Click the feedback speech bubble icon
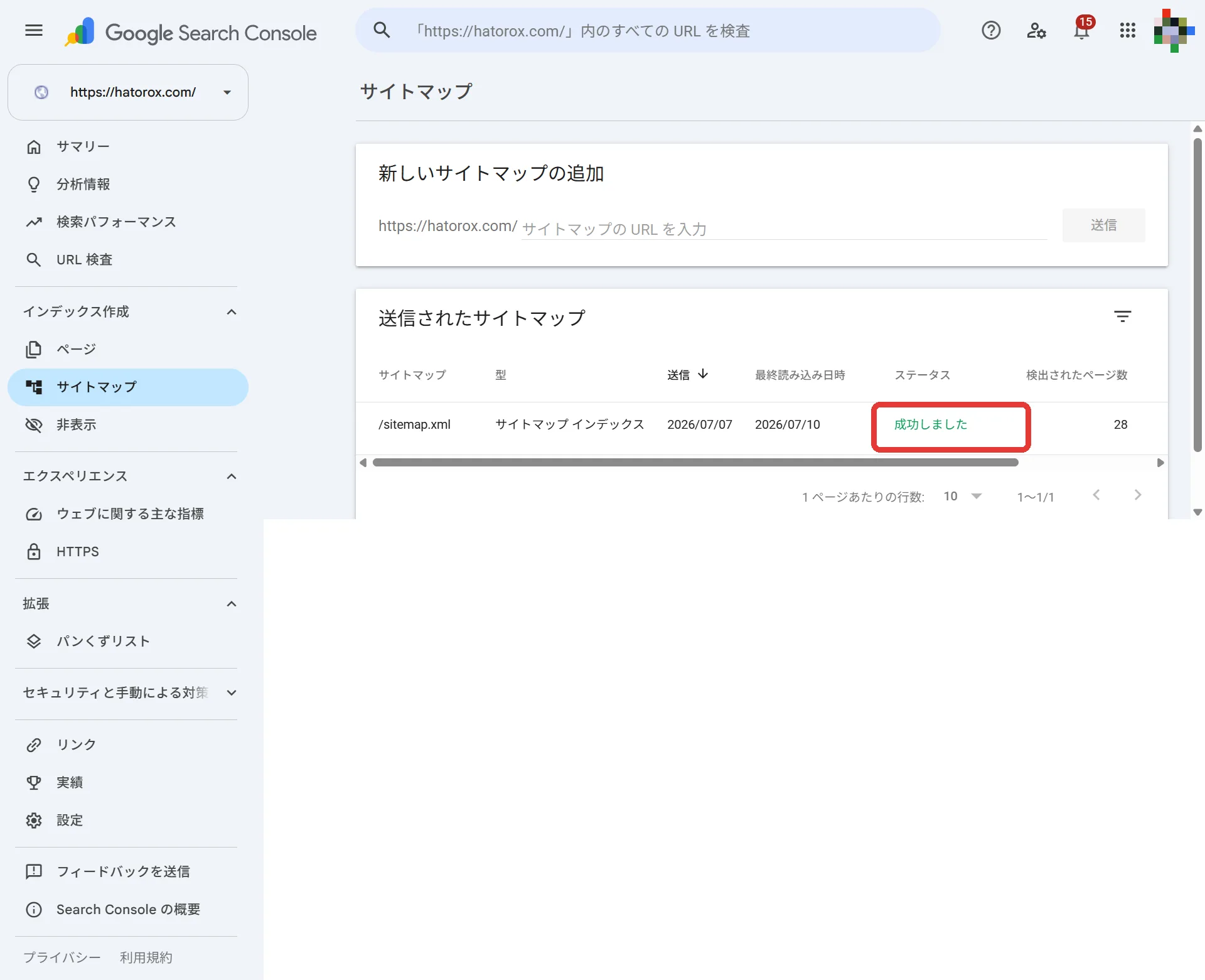This screenshot has width=1205, height=980. pyautogui.click(x=34, y=871)
